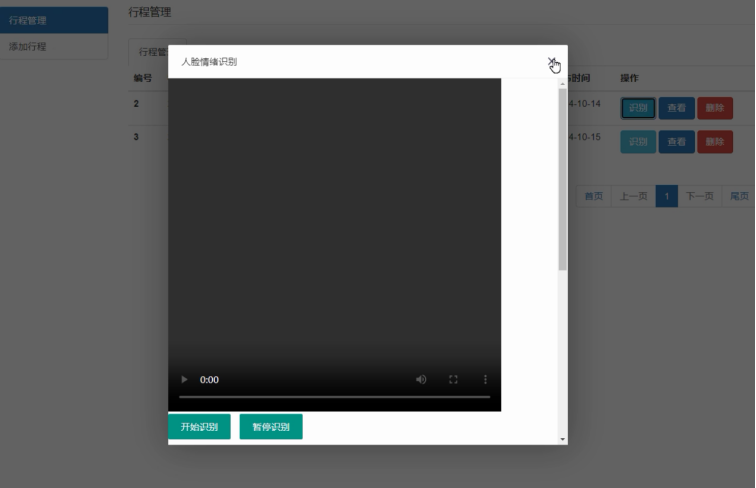The height and width of the screenshot is (488, 756).
Task: Click 查看 button for row 2
Action: coord(676,108)
